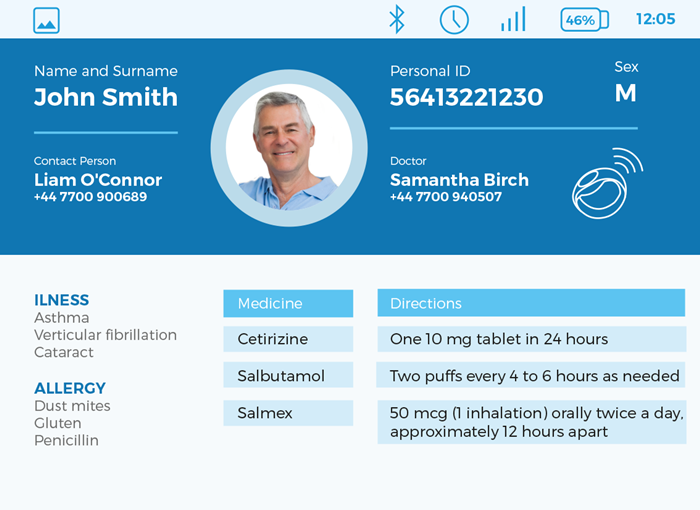This screenshot has width=700, height=510.
Task: Call contact number +44 7700 900689
Action: (90, 197)
